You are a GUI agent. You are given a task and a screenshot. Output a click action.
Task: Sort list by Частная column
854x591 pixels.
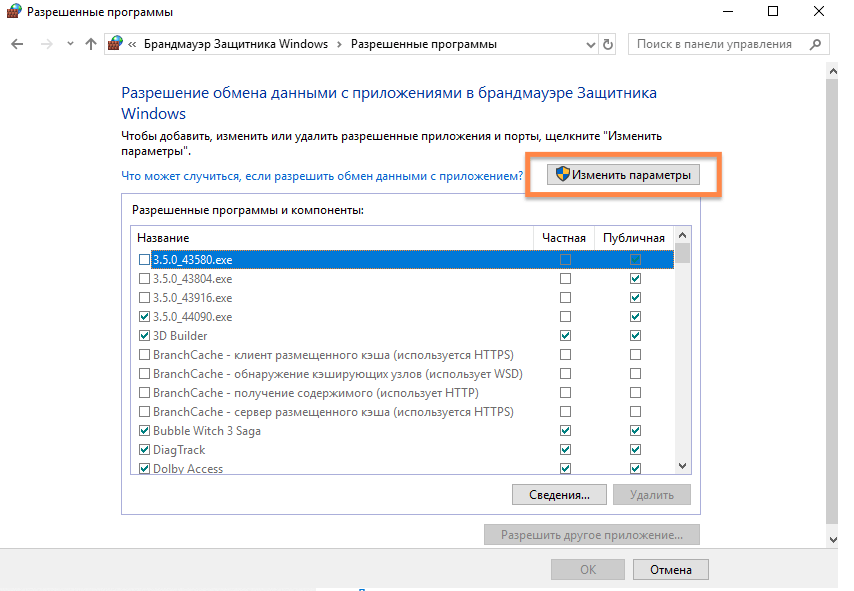[x=564, y=238]
